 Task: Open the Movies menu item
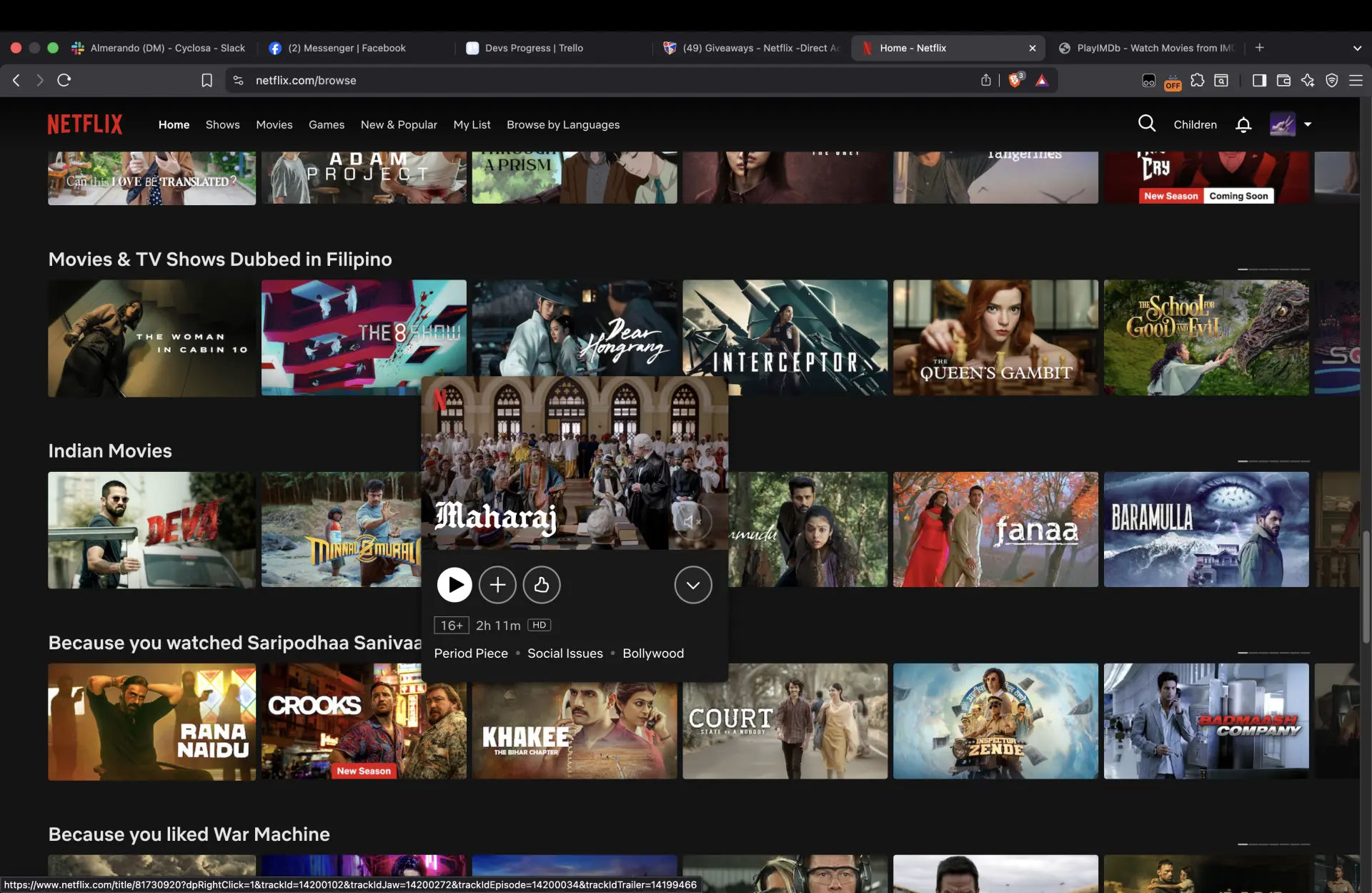point(274,124)
